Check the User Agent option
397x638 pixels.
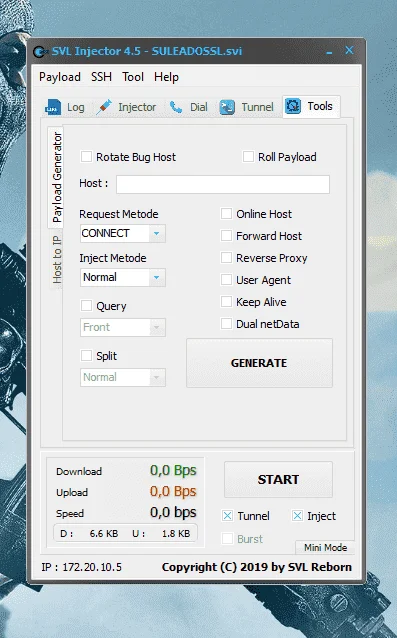tap(226, 280)
